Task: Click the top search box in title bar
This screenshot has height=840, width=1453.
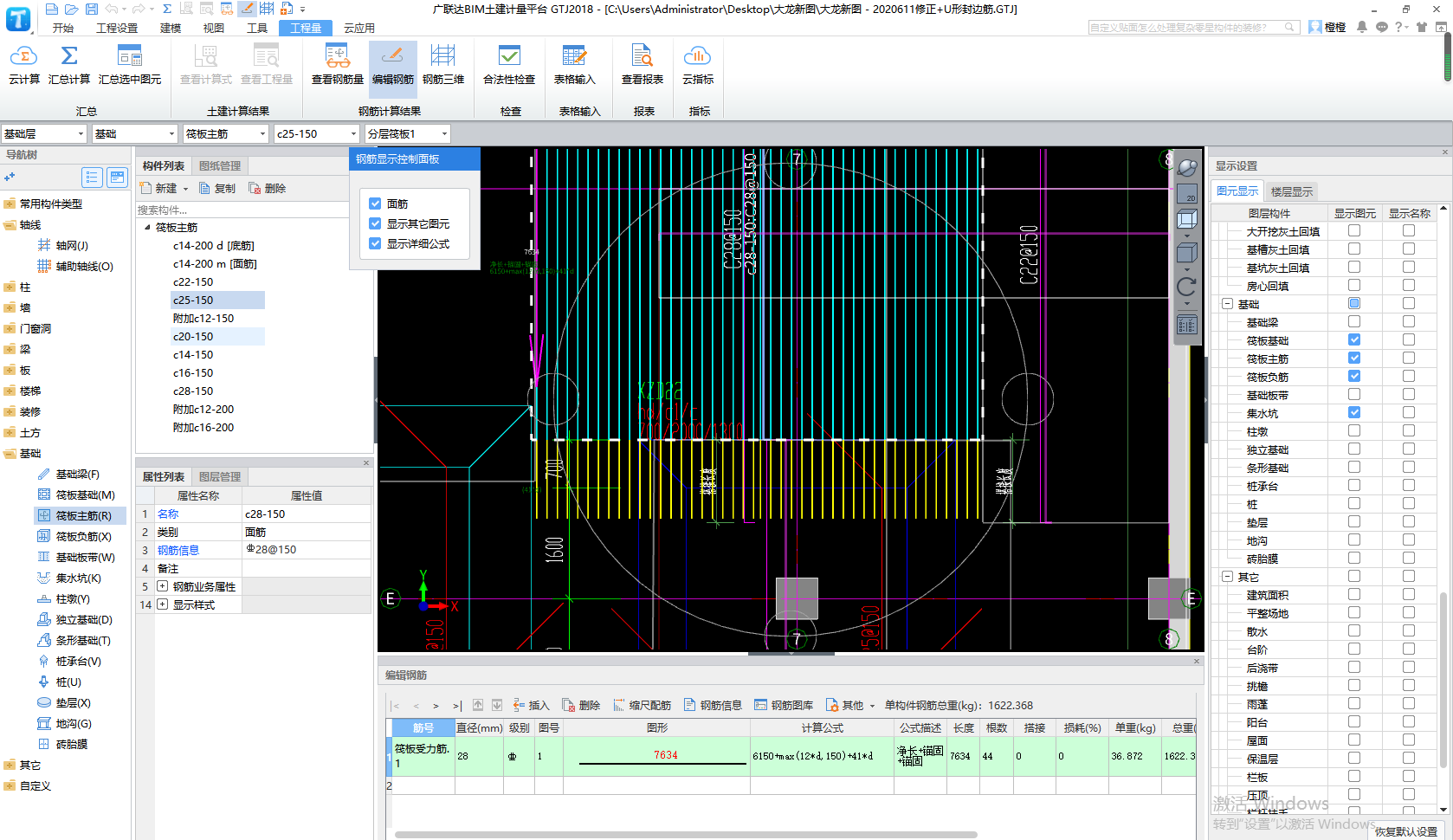Action: click(x=1193, y=28)
